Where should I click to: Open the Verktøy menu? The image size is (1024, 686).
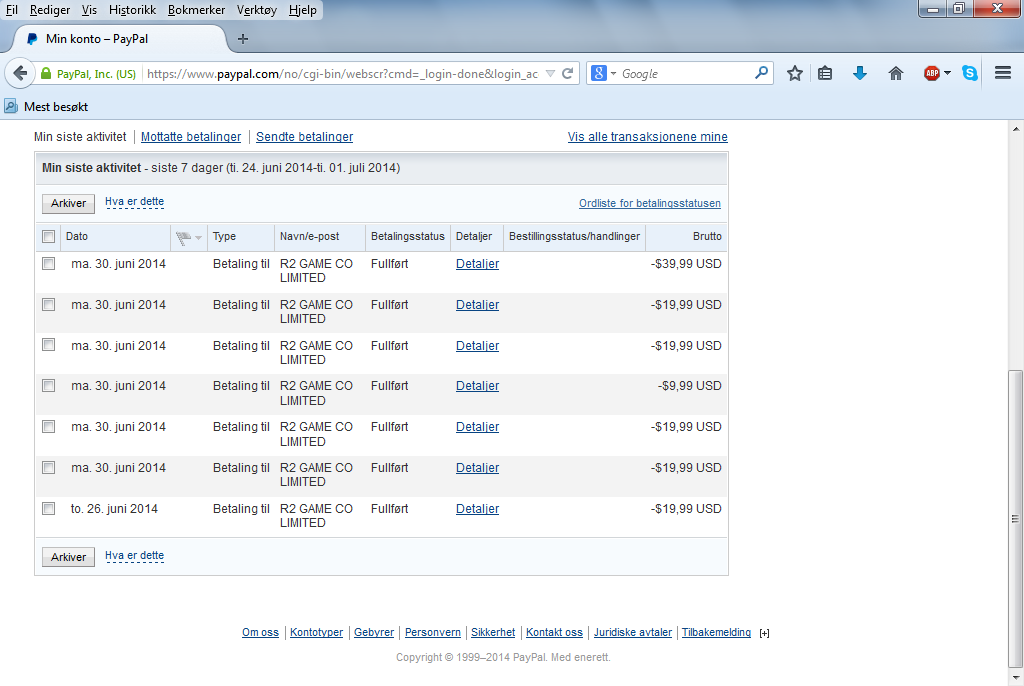257,10
